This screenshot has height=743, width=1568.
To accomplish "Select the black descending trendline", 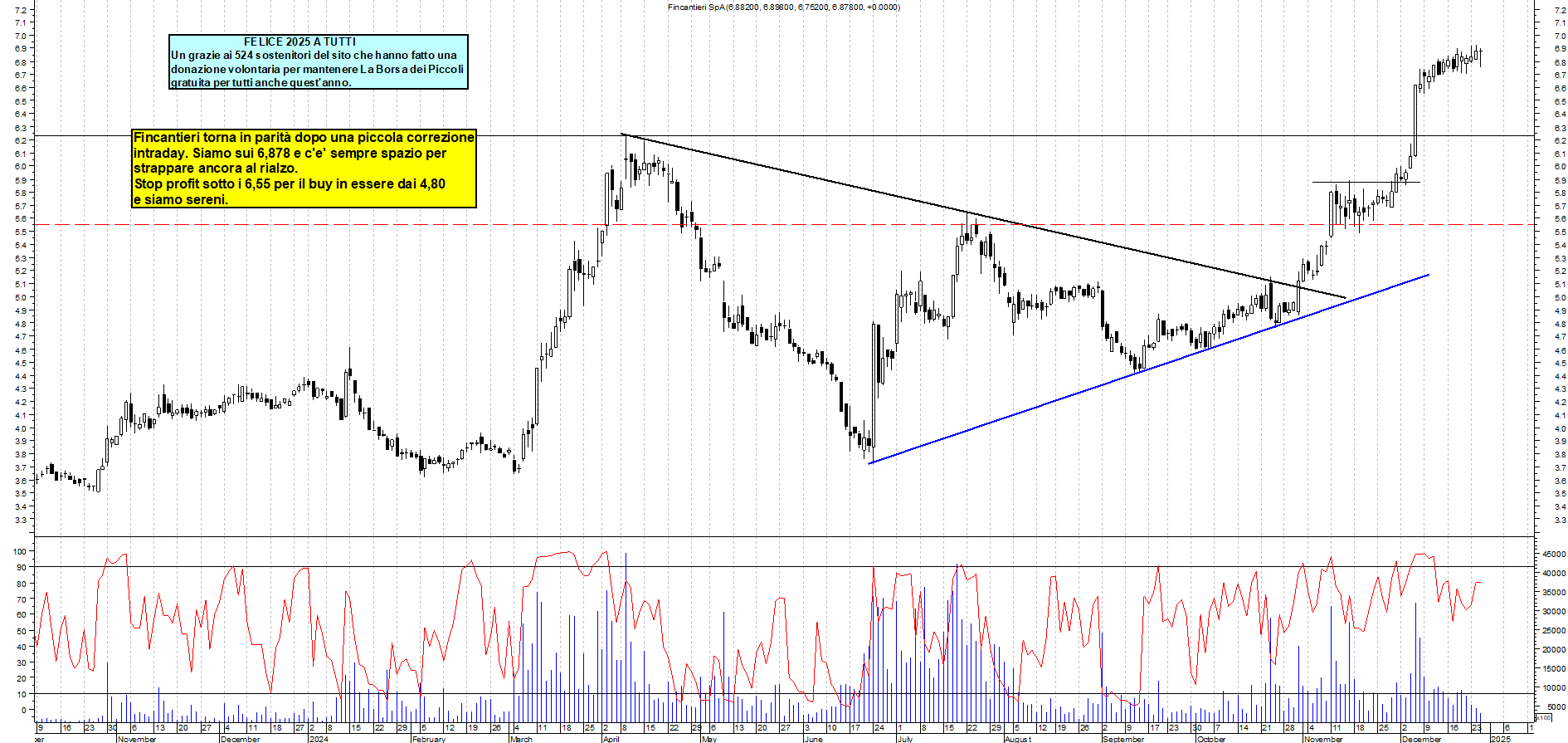I will pyautogui.click(x=983, y=216).
